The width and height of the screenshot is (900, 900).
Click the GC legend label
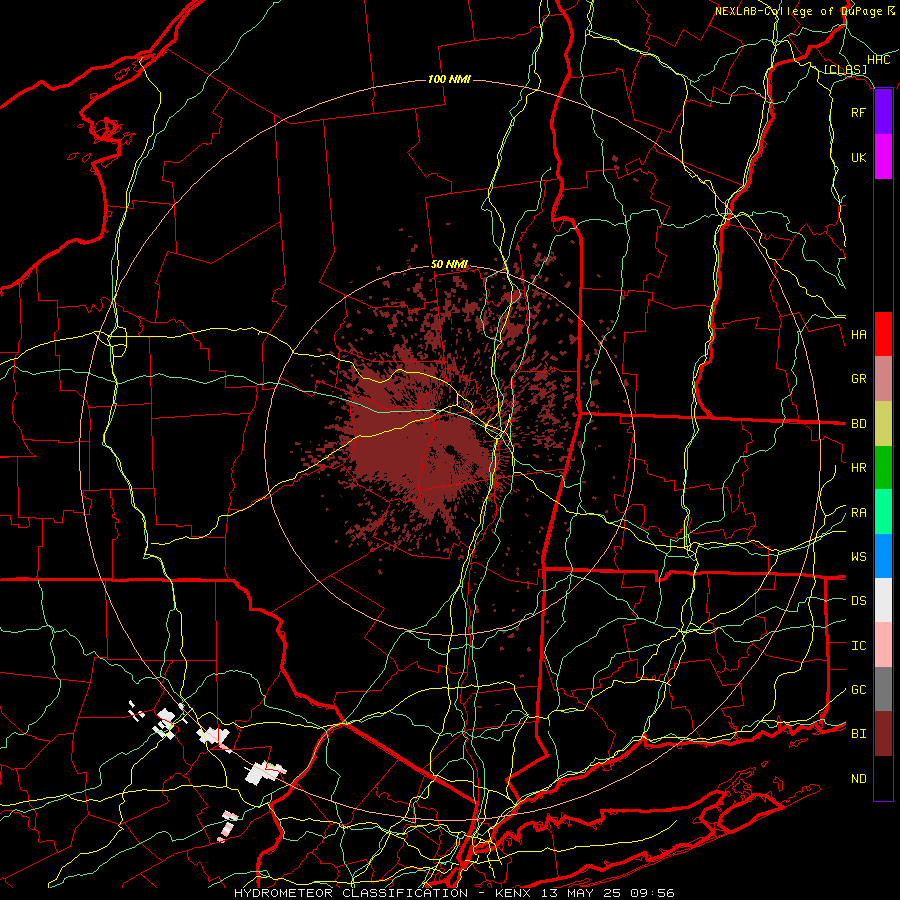click(x=858, y=690)
